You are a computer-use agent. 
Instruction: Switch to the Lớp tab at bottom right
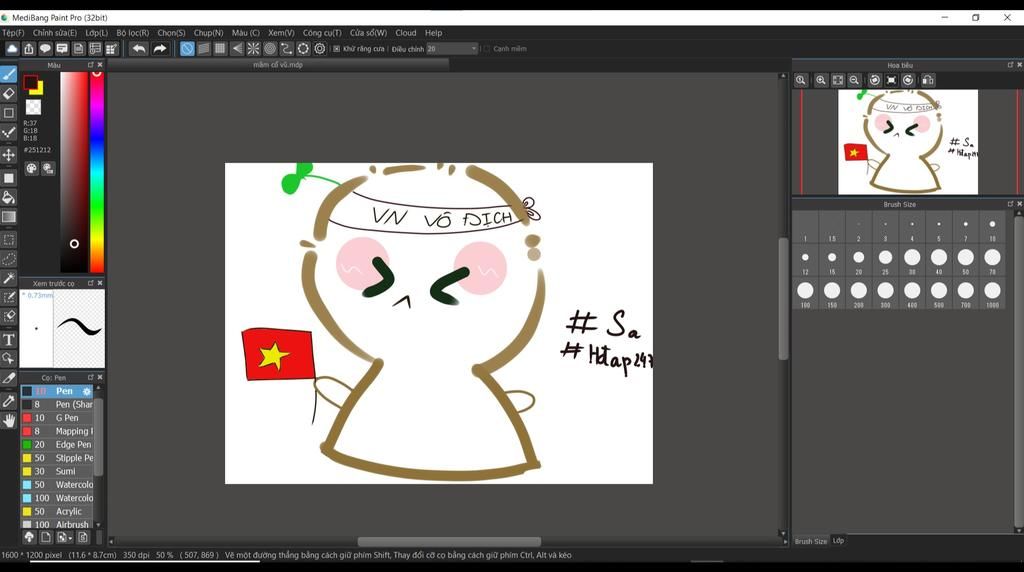[839, 541]
